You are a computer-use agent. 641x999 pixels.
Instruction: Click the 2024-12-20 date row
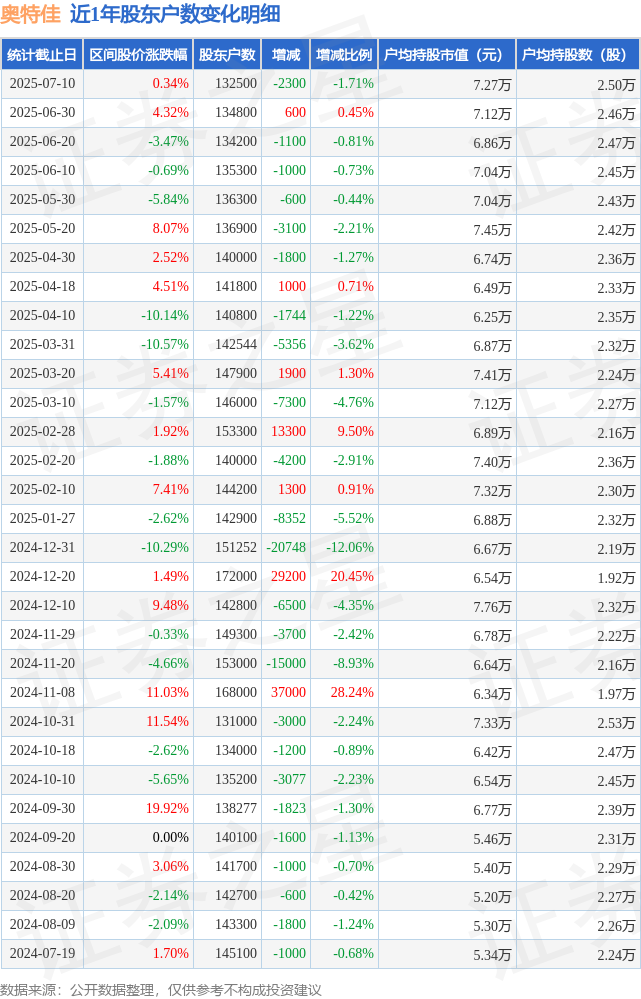coord(320,577)
